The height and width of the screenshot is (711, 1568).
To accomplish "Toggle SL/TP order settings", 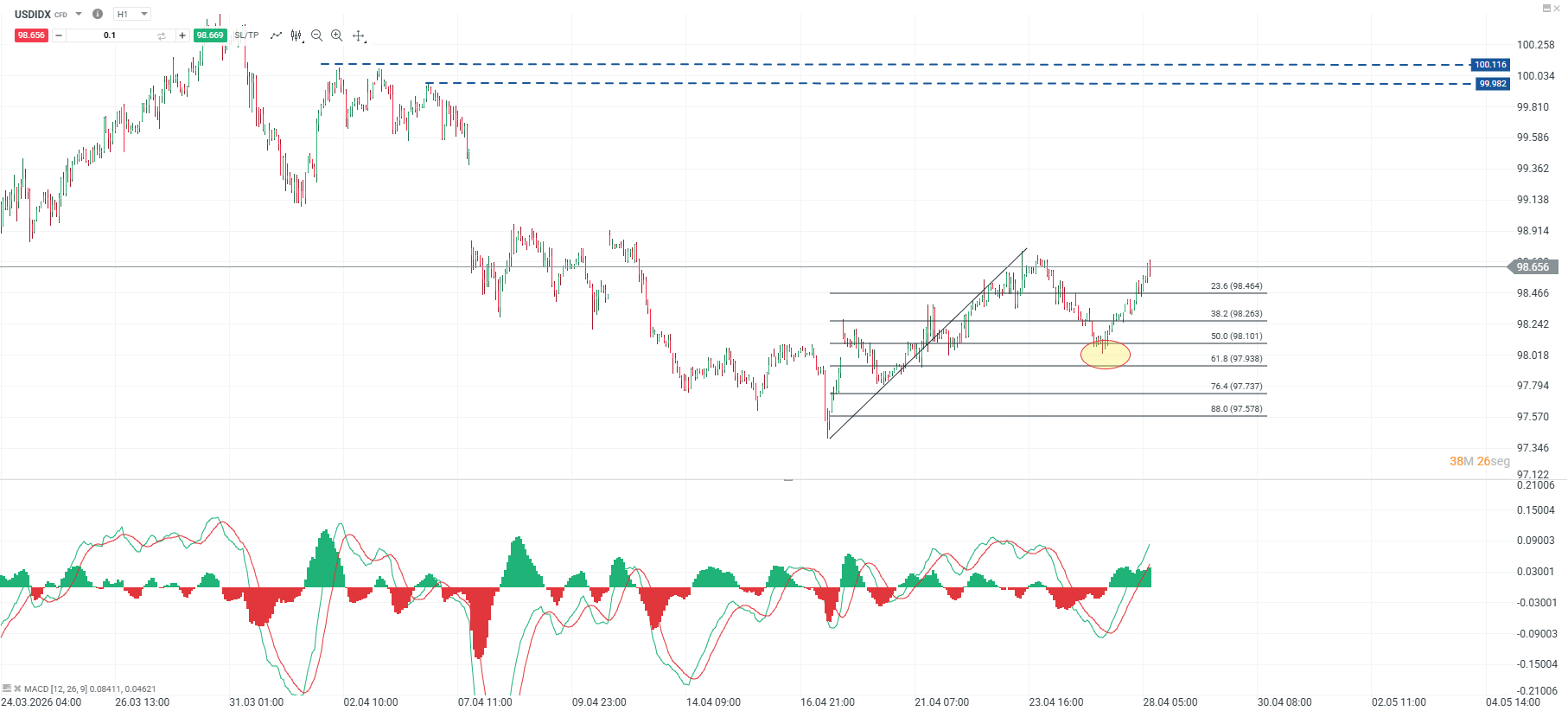I will (246, 35).
